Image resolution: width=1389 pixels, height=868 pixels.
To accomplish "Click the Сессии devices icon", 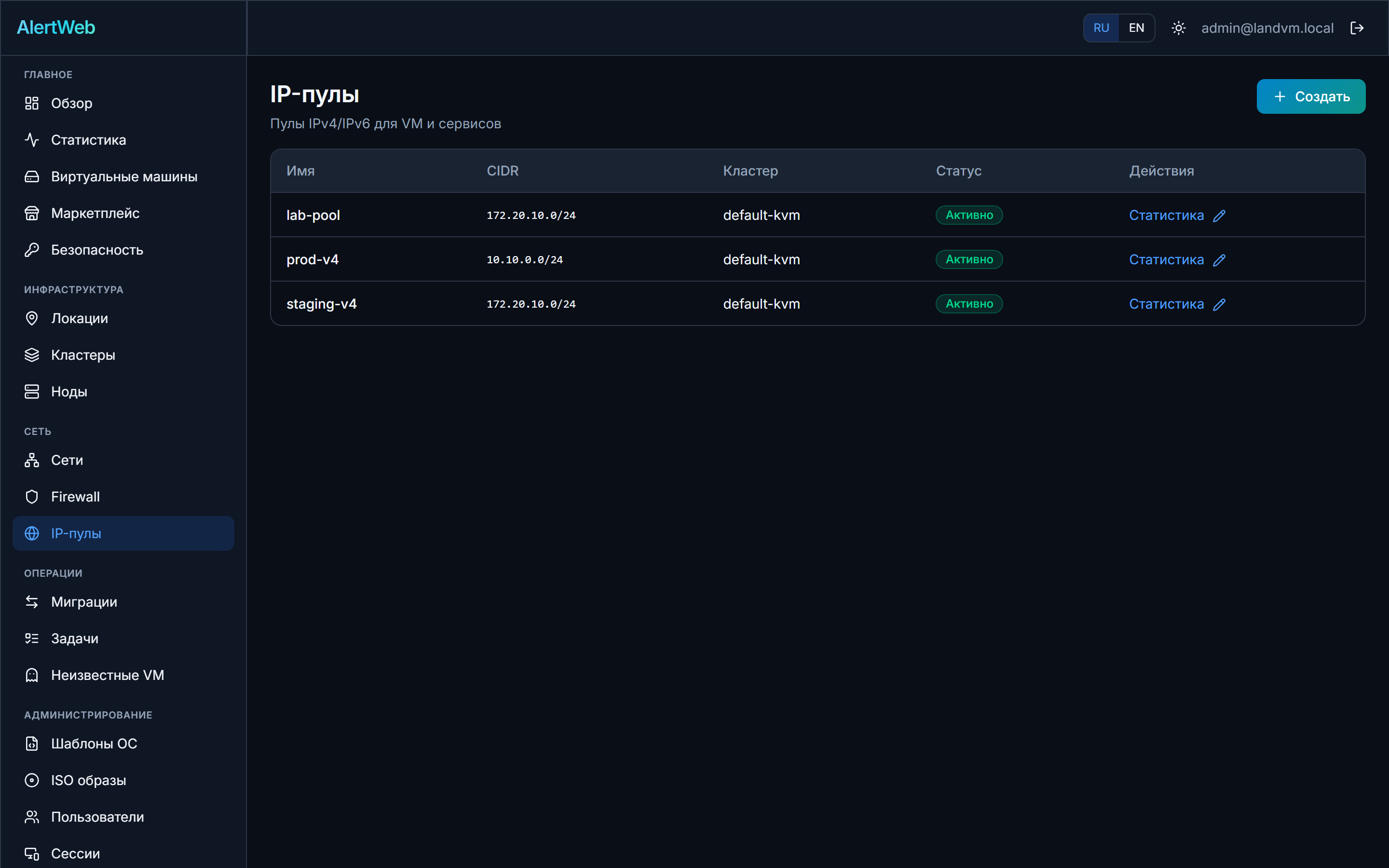I will (31, 854).
